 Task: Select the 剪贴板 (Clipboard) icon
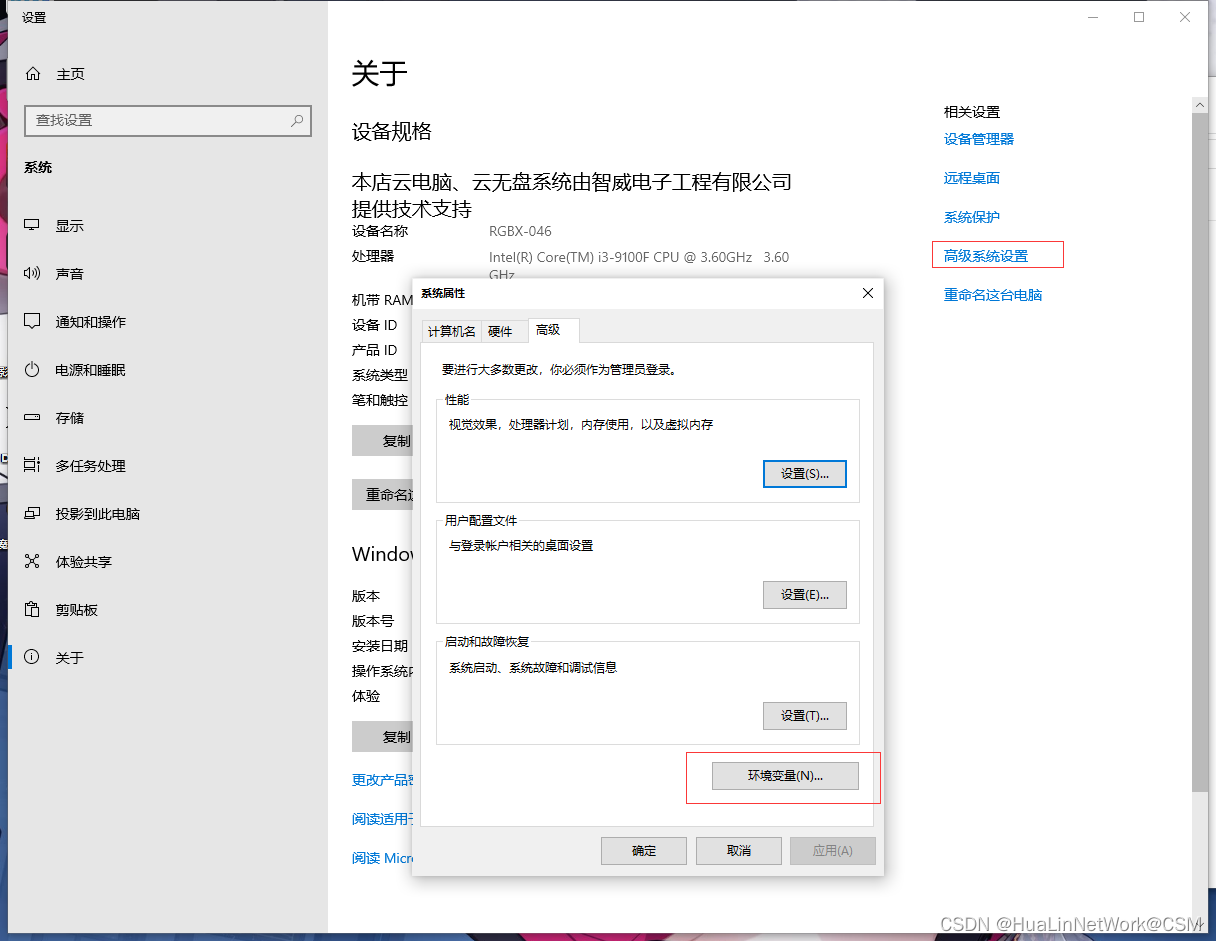click(x=31, y=609)
